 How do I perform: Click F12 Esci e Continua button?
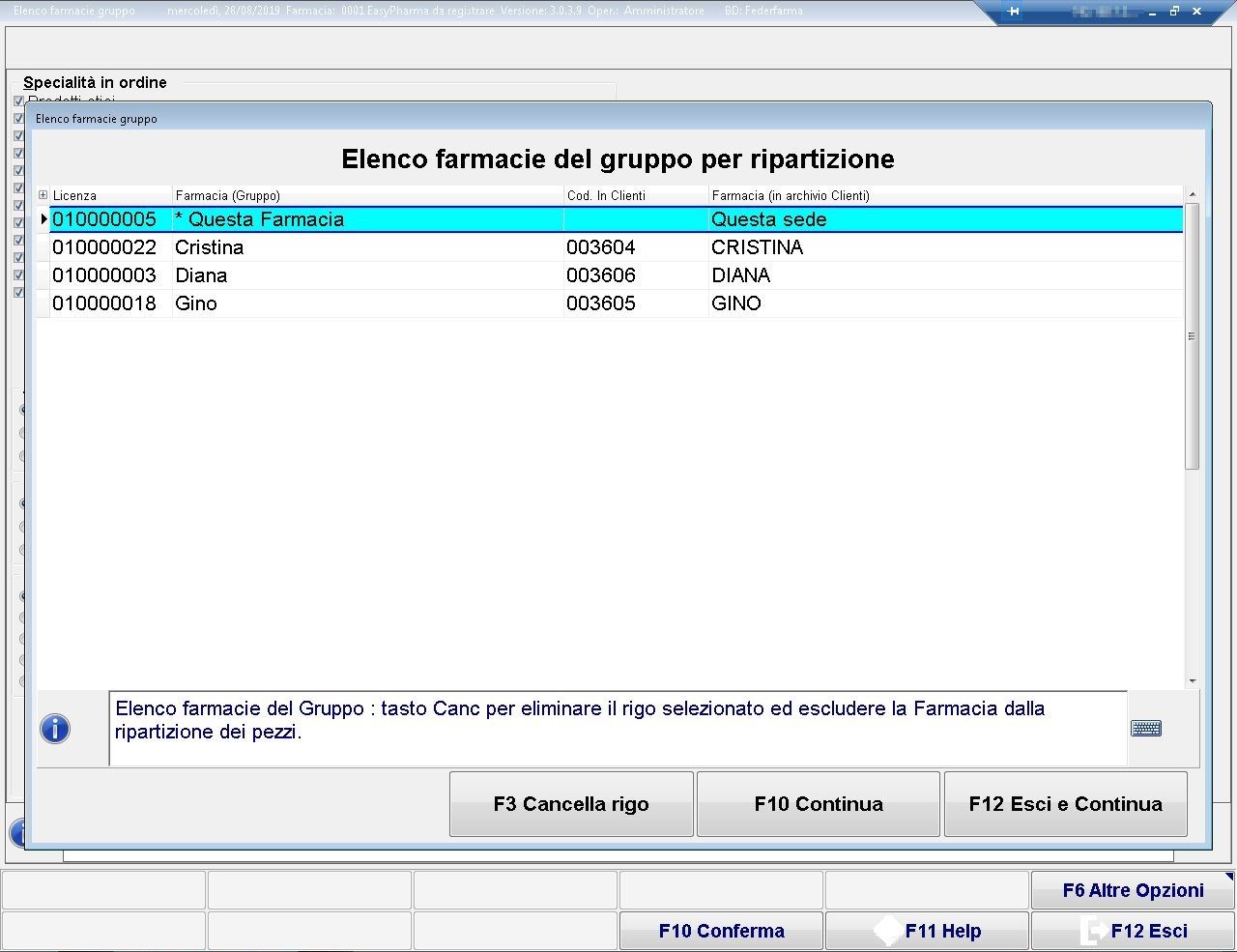1065,804
